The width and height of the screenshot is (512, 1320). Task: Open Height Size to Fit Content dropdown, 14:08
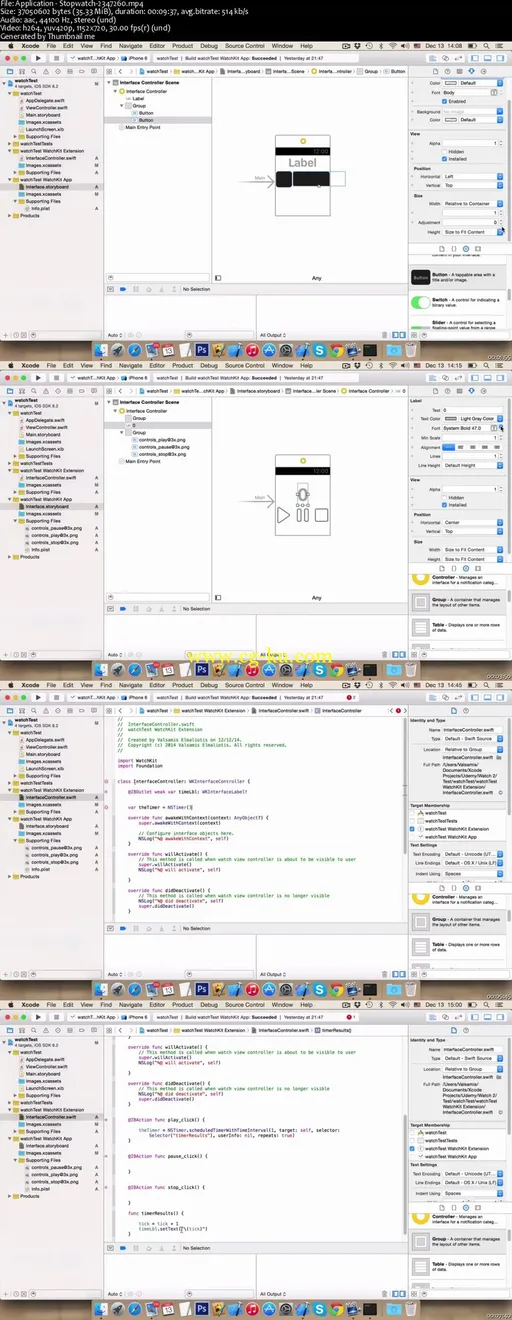(x=474, y=232)
